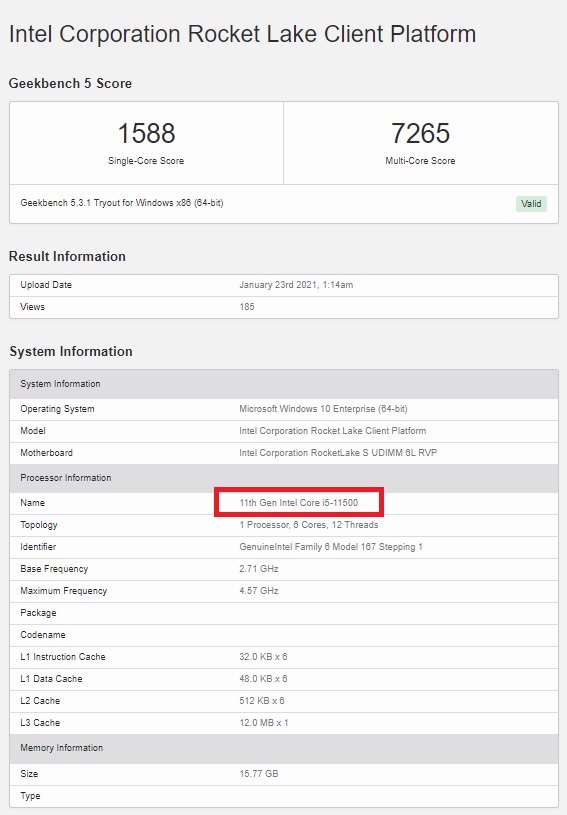Click the Single-Core Score label
The image size is (567, 815).
(x=146, y=161)
